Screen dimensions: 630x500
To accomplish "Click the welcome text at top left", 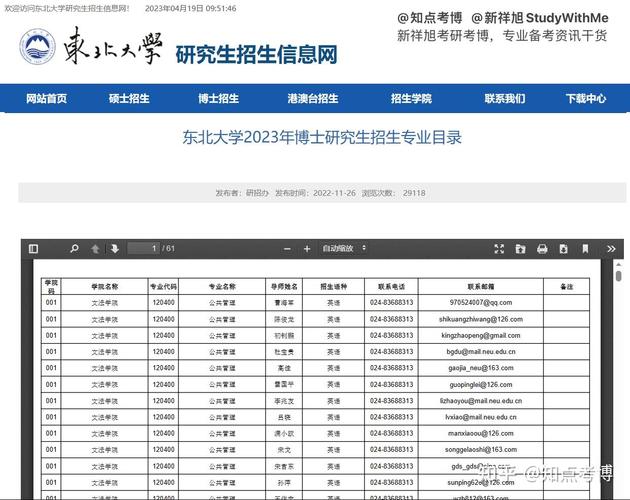I will pos(67,8).
